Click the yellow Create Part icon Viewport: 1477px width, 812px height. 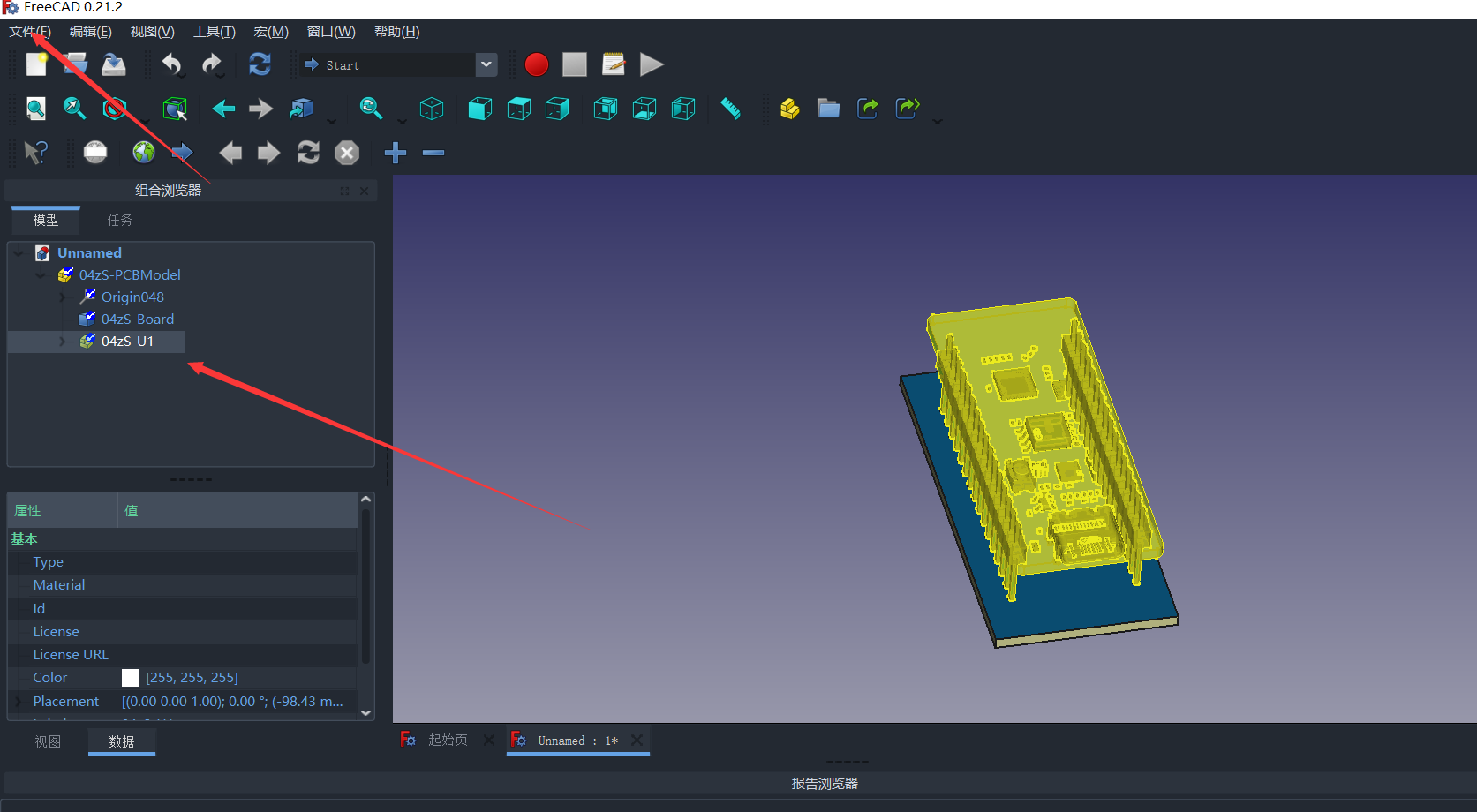789,109
